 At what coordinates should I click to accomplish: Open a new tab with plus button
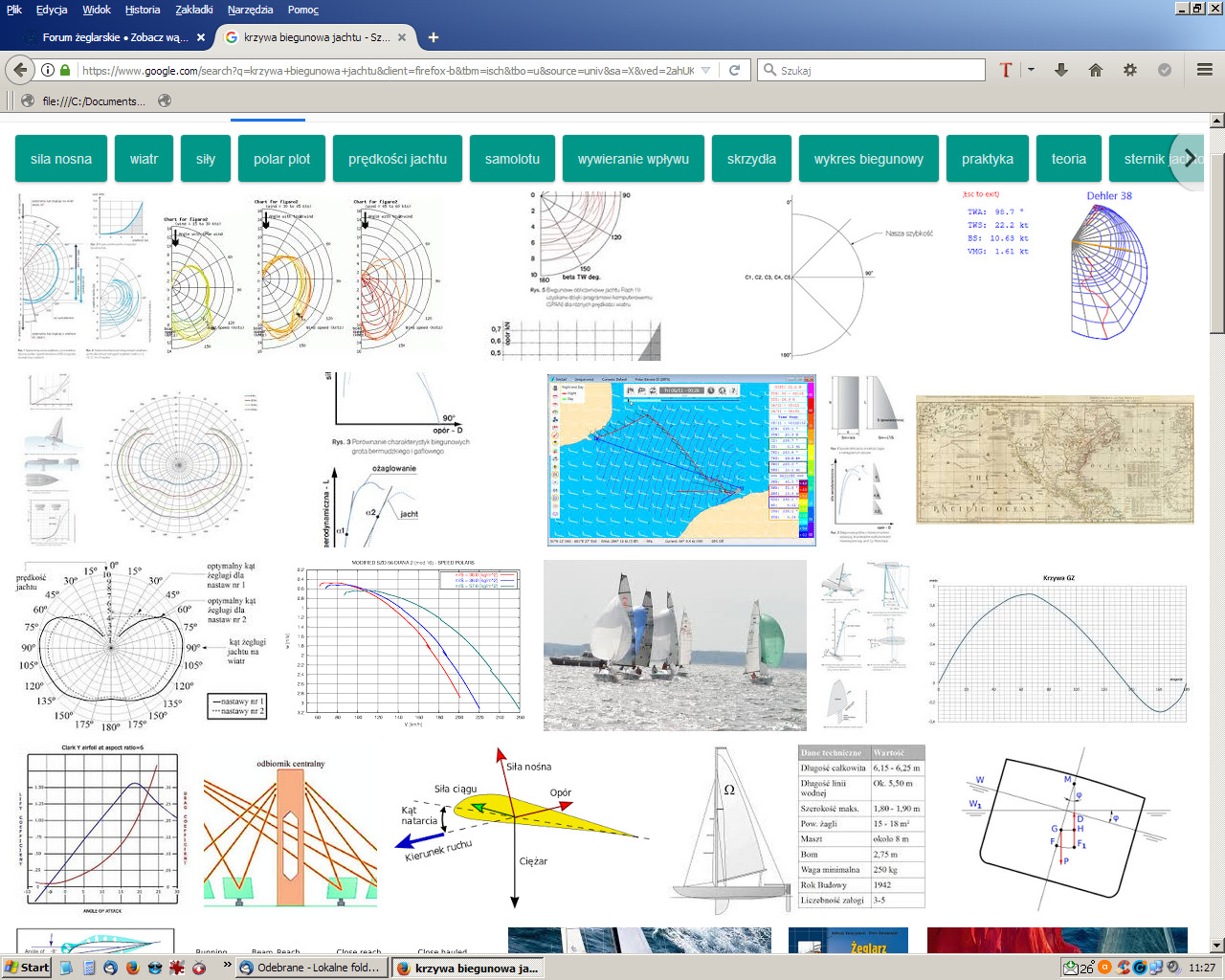coord(434,37)
